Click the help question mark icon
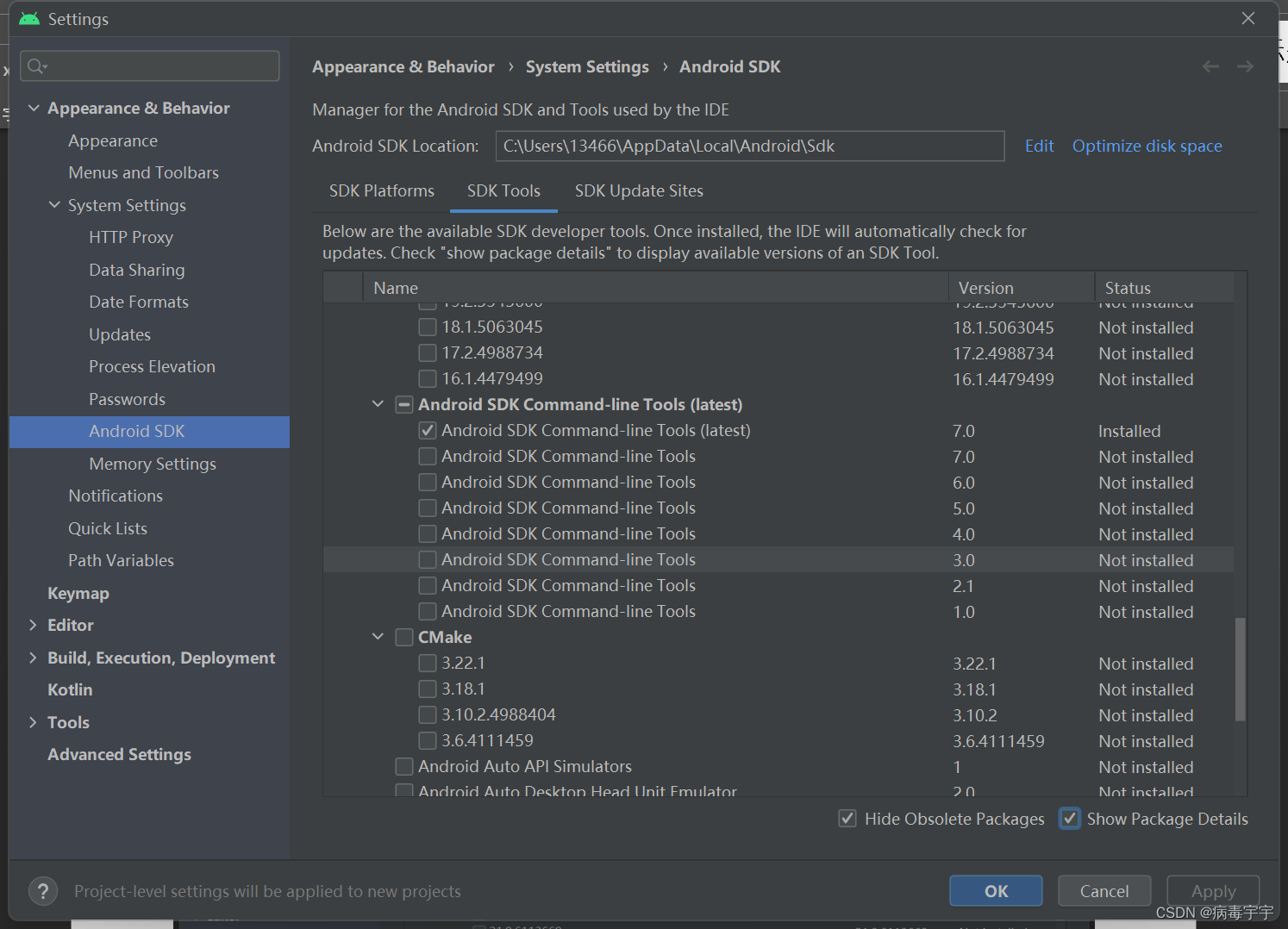 [x=43, y=891]
